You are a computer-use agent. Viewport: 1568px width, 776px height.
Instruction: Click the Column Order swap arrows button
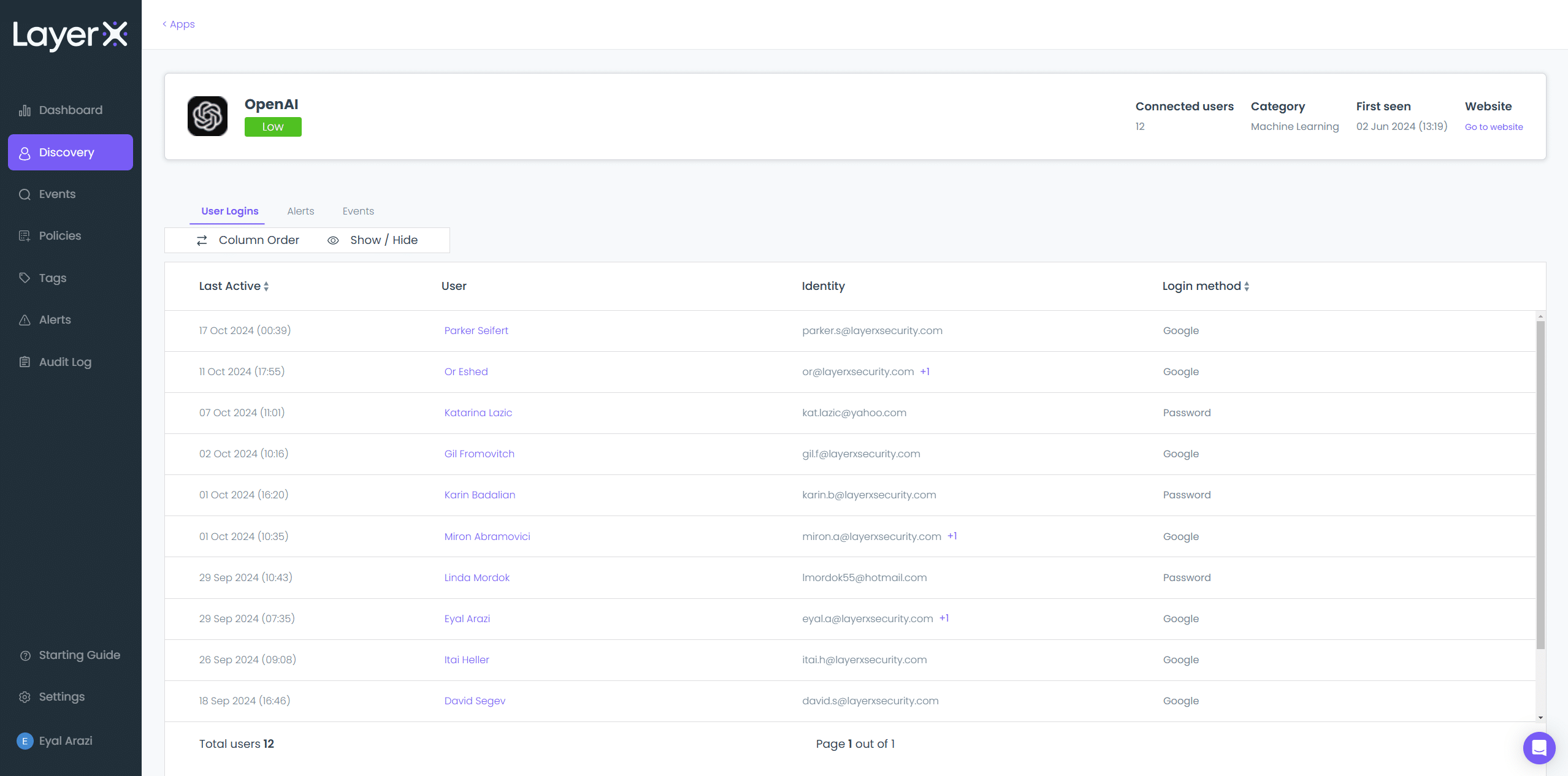coord(202,240)
